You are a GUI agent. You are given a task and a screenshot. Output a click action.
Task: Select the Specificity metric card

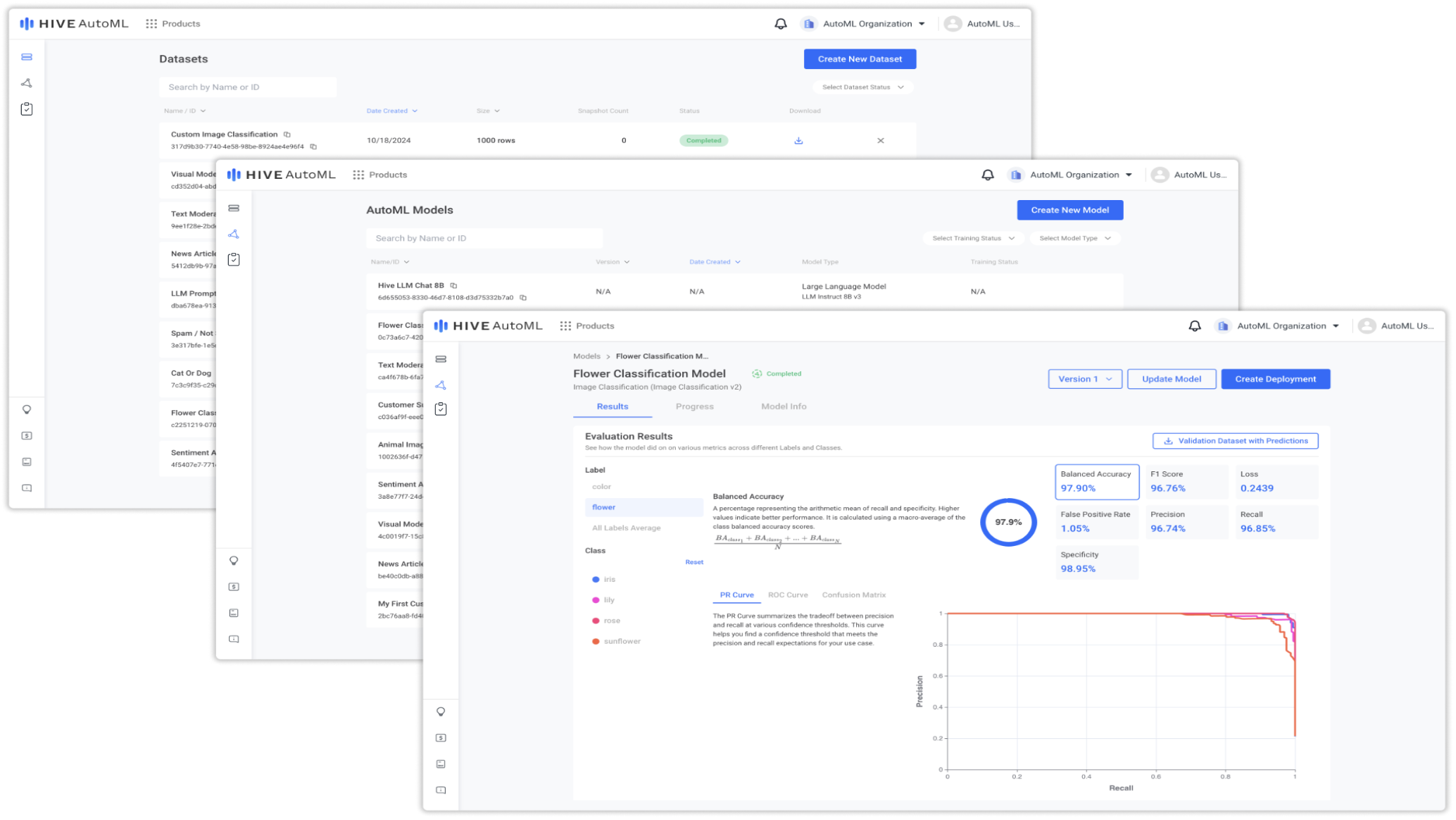tap(1096, 562)
